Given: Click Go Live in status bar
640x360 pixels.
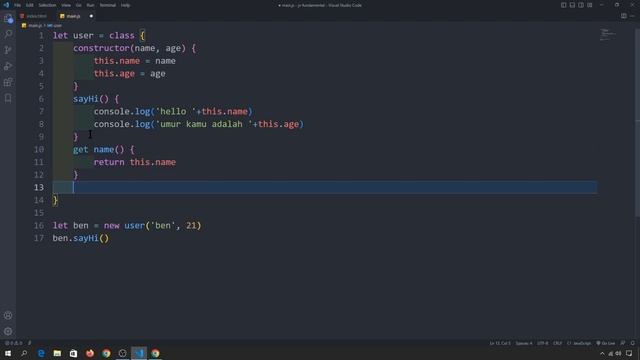Looking at the screenshot, I should point(606,343).
